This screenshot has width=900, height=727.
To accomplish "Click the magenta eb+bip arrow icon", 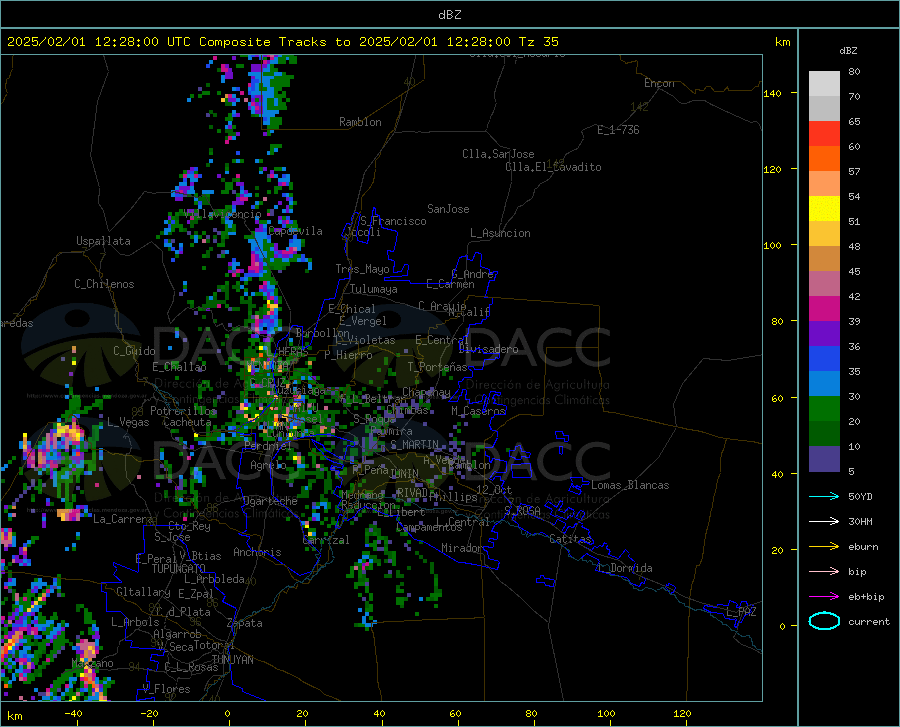I will 824,597.
